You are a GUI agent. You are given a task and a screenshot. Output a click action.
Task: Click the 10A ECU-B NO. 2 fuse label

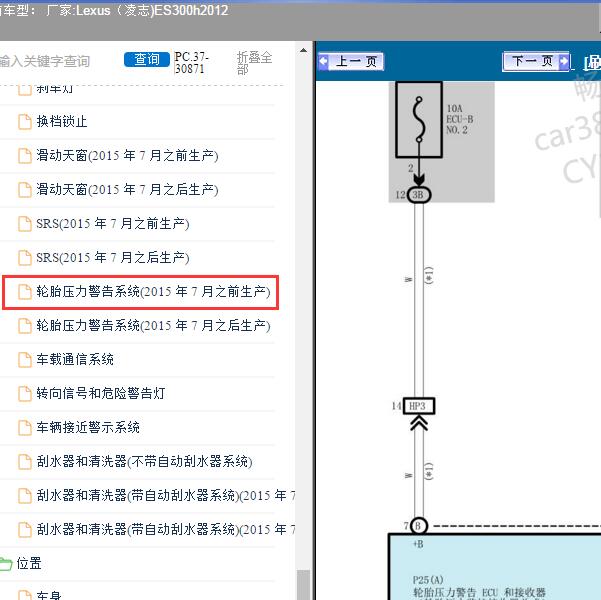pyautogui.click(x=459, y=119)
